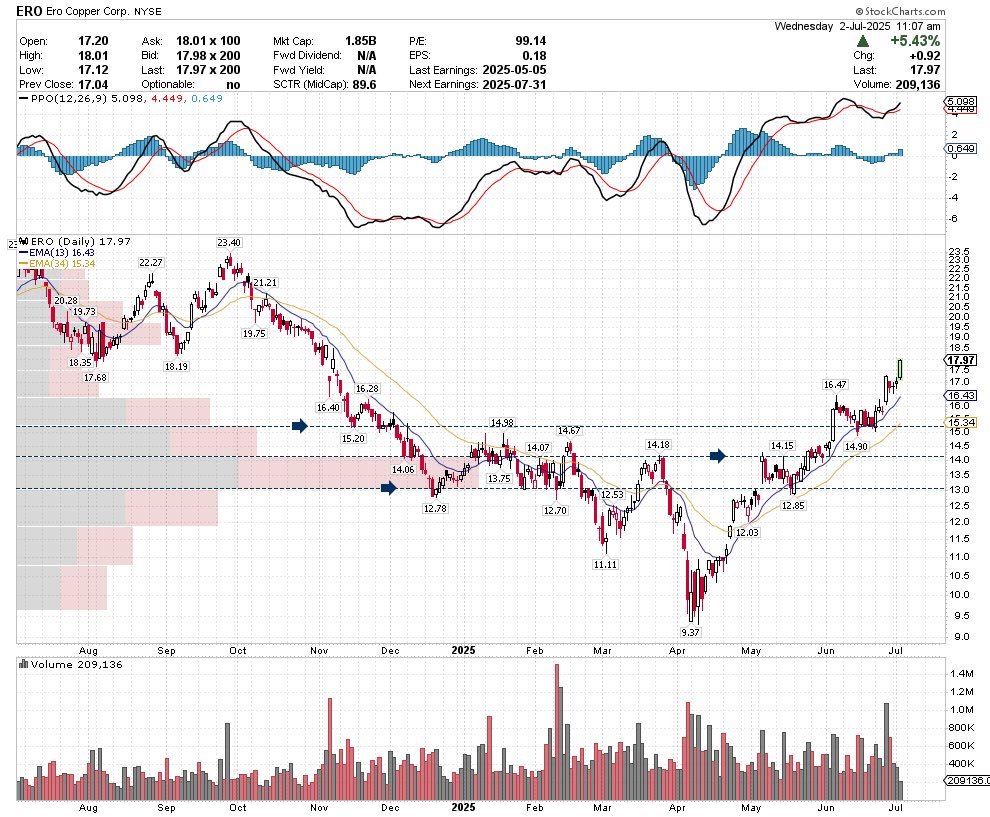Screen dimensions: 990x817
Task: Click the EMA(13) 16.43 legend text
Action: (61, 253)
